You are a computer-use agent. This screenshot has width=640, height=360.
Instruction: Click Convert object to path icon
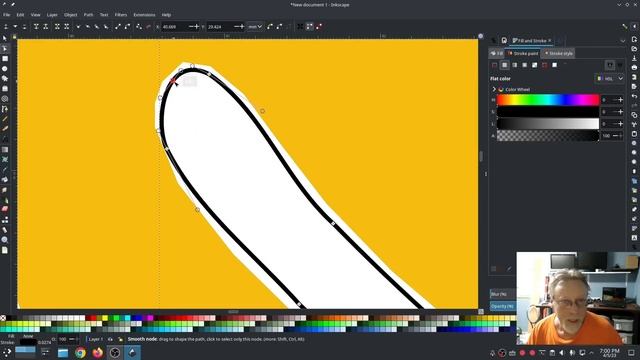pyautogui.click(x=139, y=27)
